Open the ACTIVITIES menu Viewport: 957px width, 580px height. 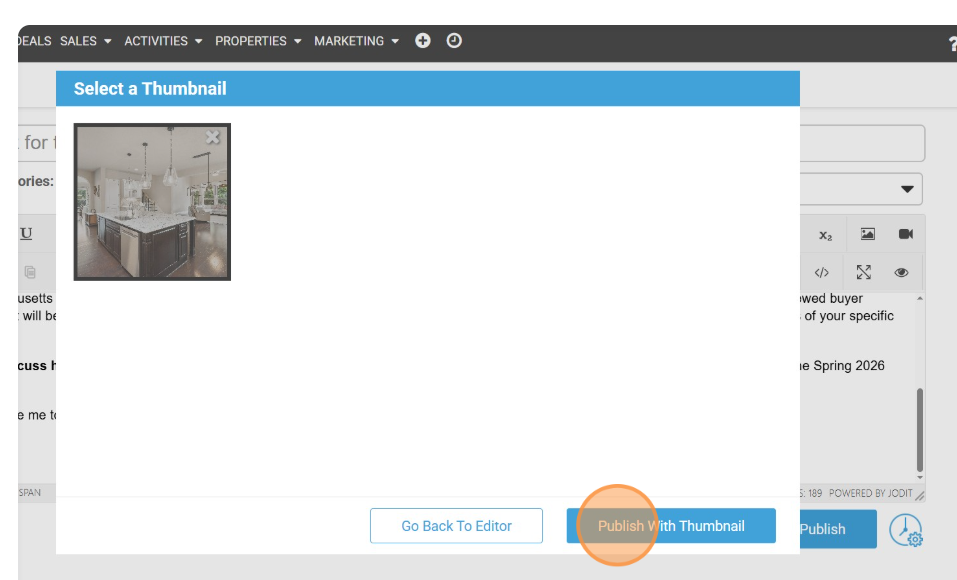(x=163, y=41)
